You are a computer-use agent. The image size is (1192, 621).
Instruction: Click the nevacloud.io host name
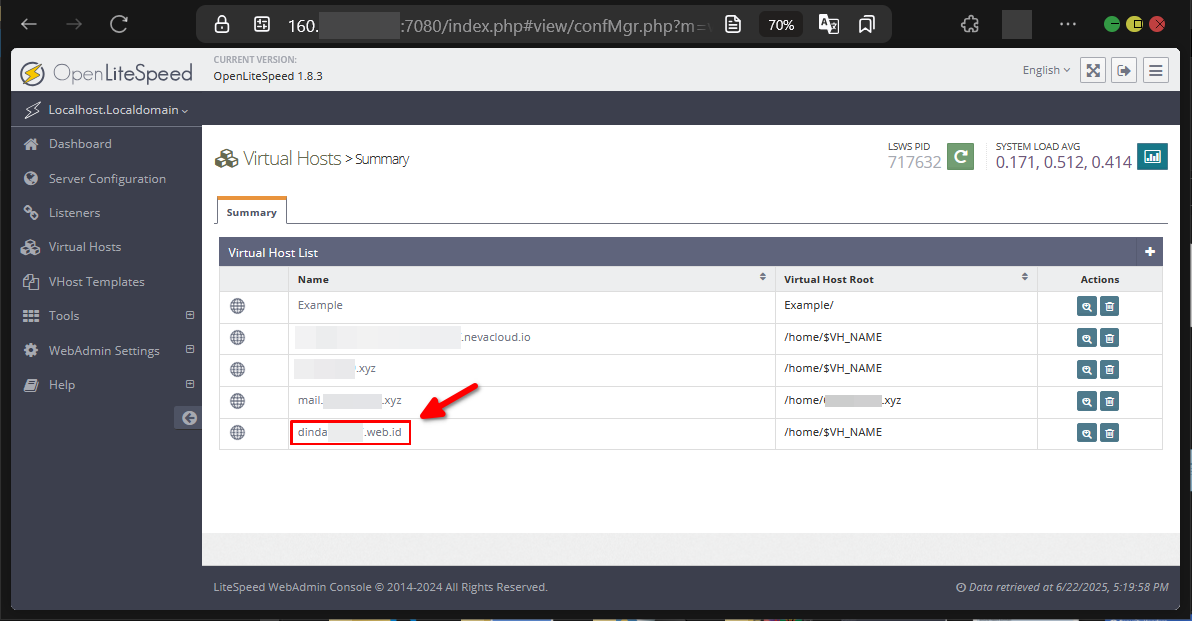[414, 337]
